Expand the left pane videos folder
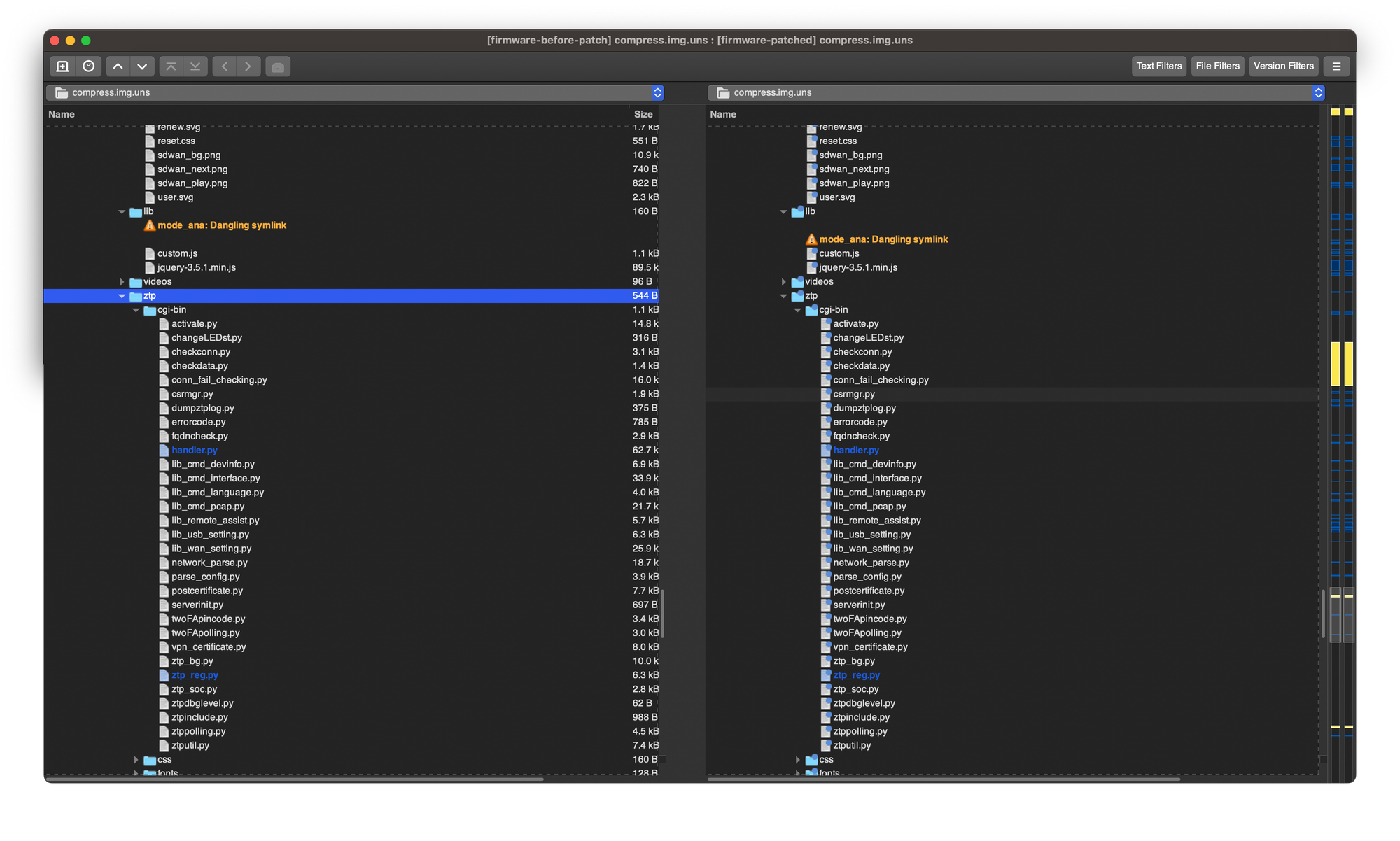 [122, 282]
